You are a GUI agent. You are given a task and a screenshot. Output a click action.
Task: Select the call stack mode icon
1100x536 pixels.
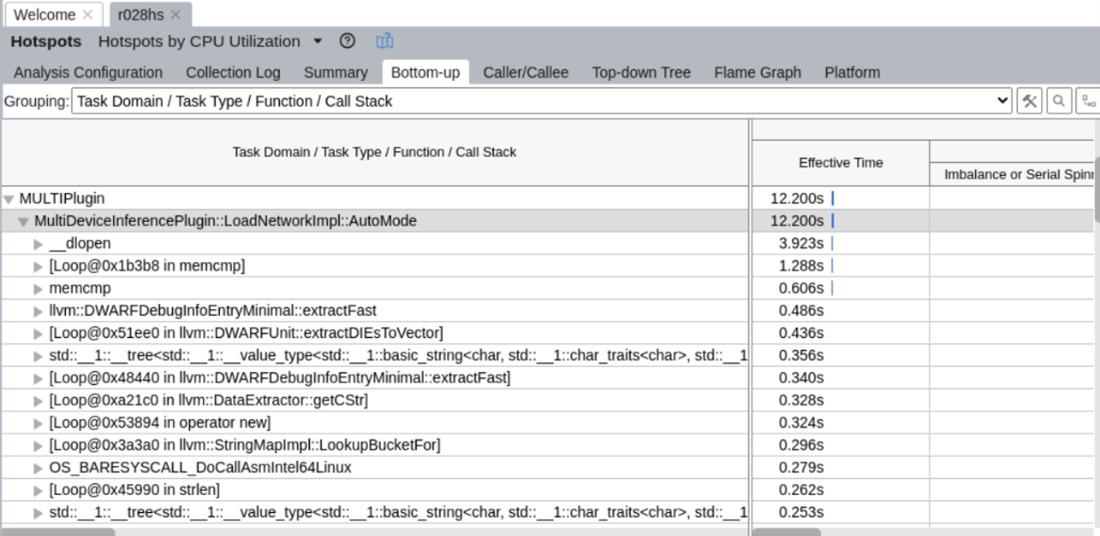(1088, 101)
